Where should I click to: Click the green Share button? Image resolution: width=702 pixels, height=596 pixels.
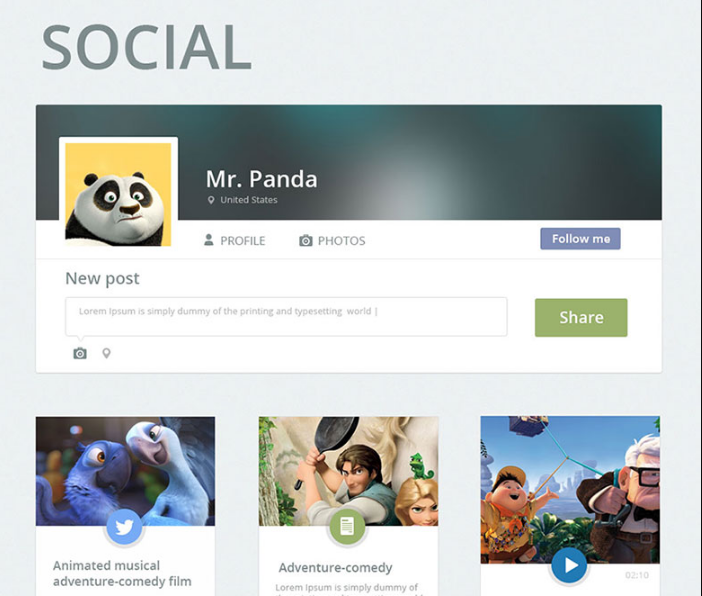point(581,317)
